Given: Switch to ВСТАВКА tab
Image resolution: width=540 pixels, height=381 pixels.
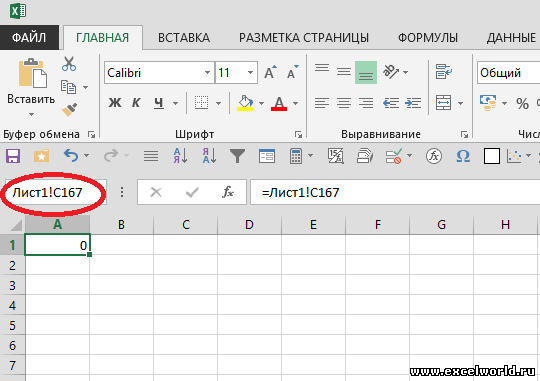Looking at the screenshot, I should pyautogui.click(x=184, y=37).
